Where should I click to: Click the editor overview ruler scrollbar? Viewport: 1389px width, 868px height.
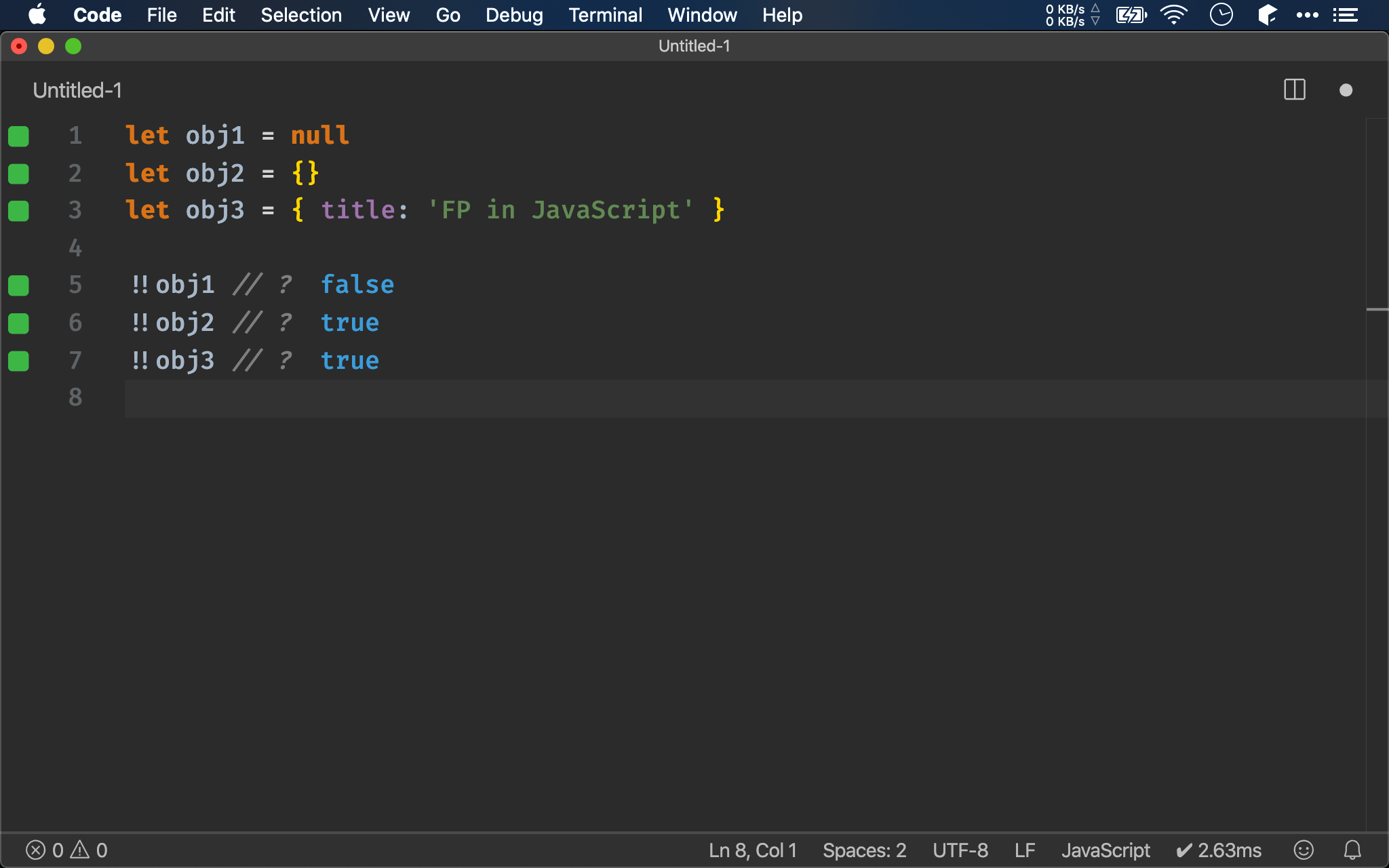point(1377,475)
